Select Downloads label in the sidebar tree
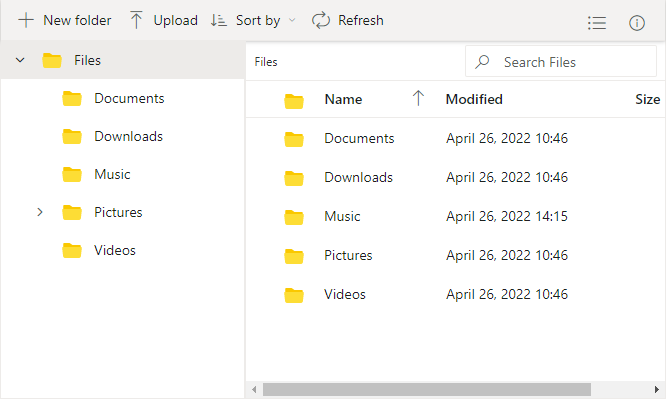The width and height of the screenshot is (666, 399). (x=128, y=136)
